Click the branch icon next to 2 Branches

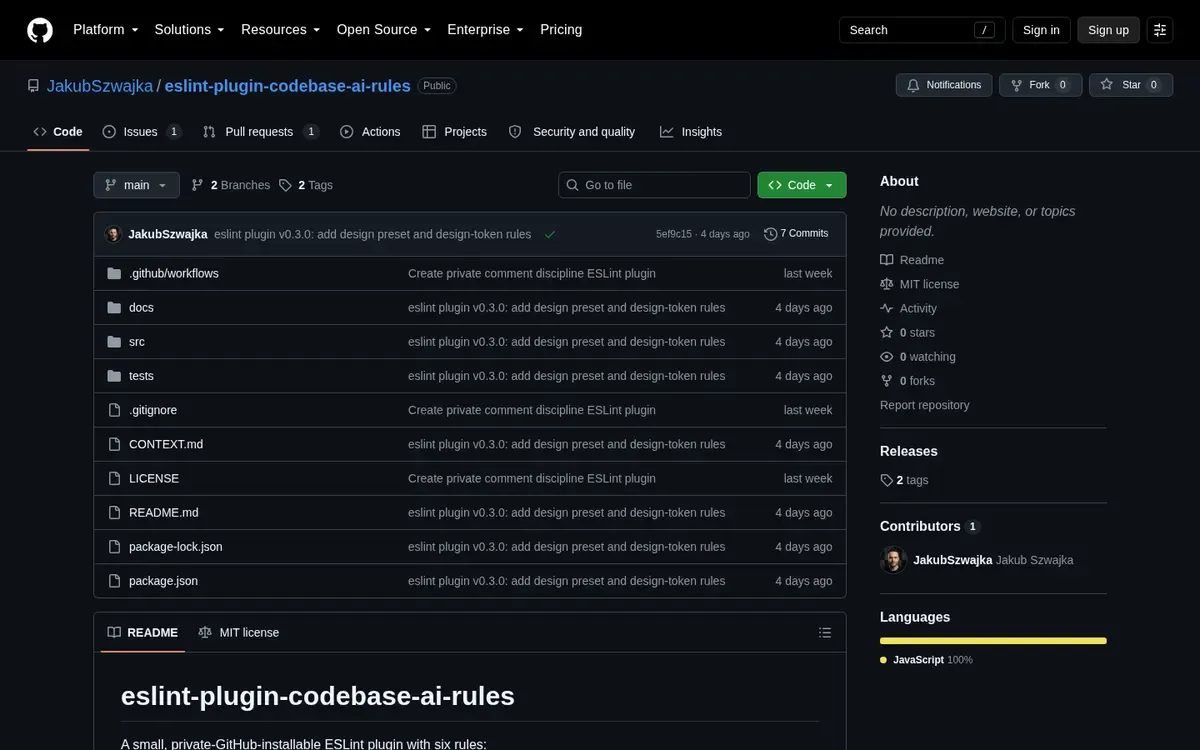coord(198,185)
